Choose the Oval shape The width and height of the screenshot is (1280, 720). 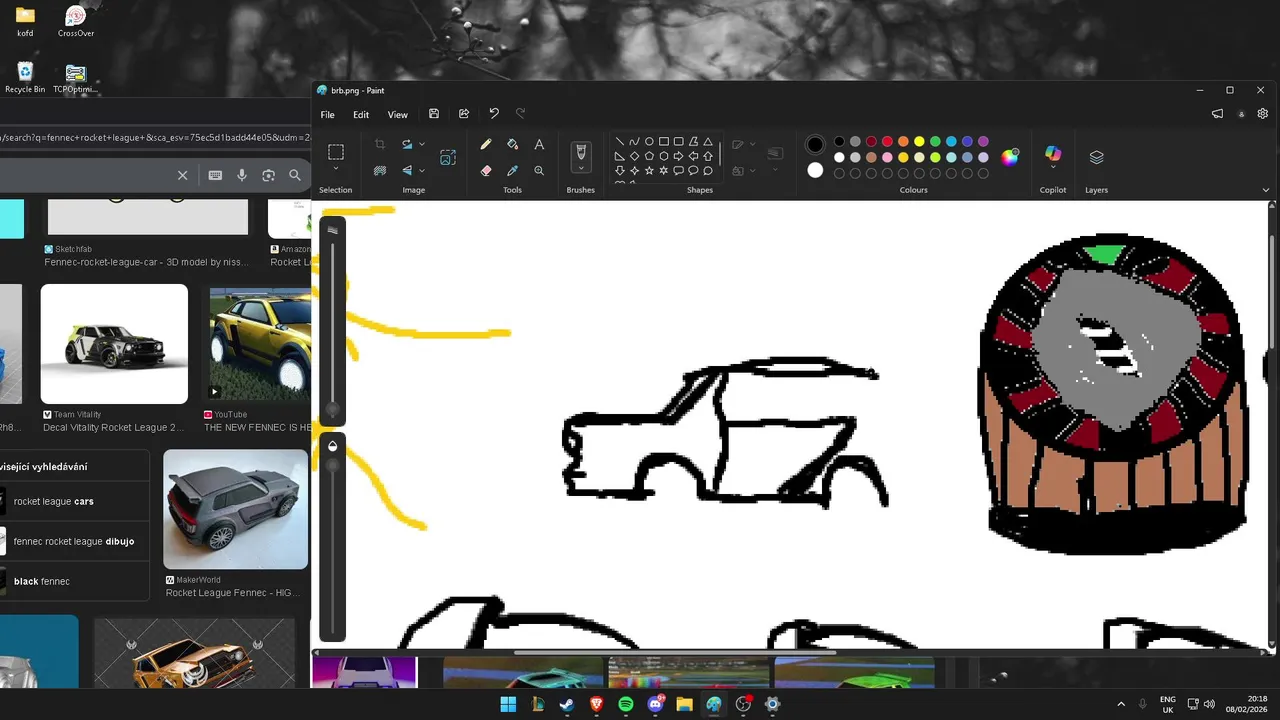tap(649, 142)
